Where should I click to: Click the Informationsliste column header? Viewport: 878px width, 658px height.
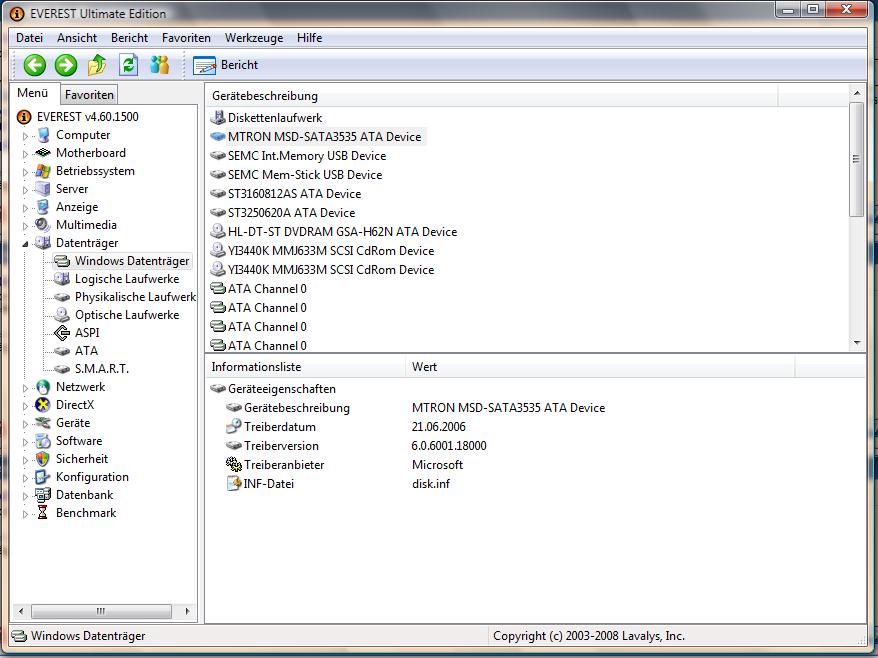click(x=305, y=367)
